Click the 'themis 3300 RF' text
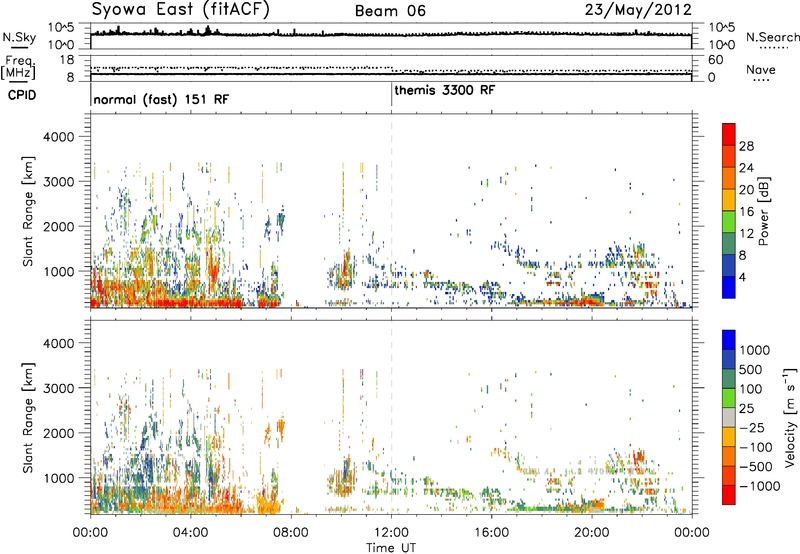Viewport: 800px width, 554px height. click(445, 90)
